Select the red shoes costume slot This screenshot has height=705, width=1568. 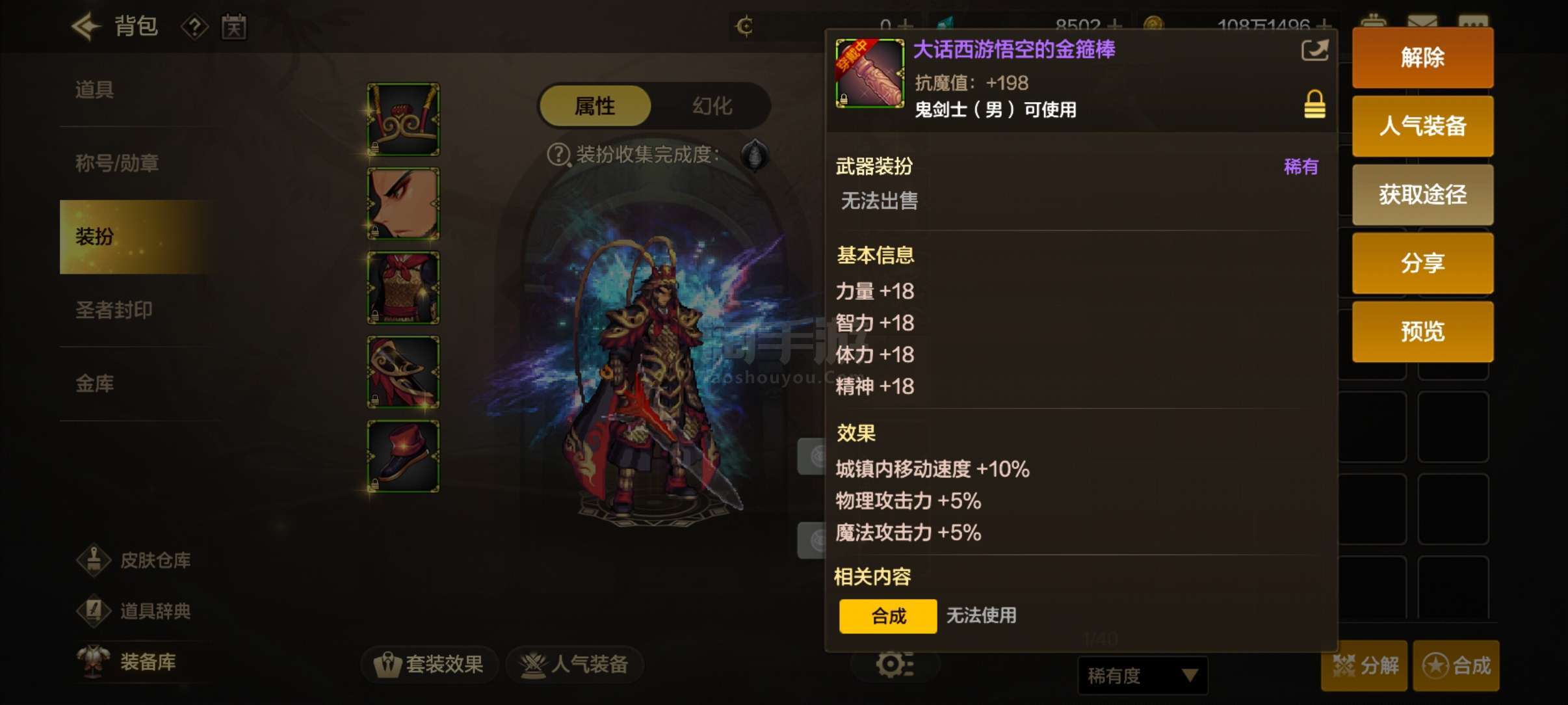pyautogui.click(x=403, y=456)
